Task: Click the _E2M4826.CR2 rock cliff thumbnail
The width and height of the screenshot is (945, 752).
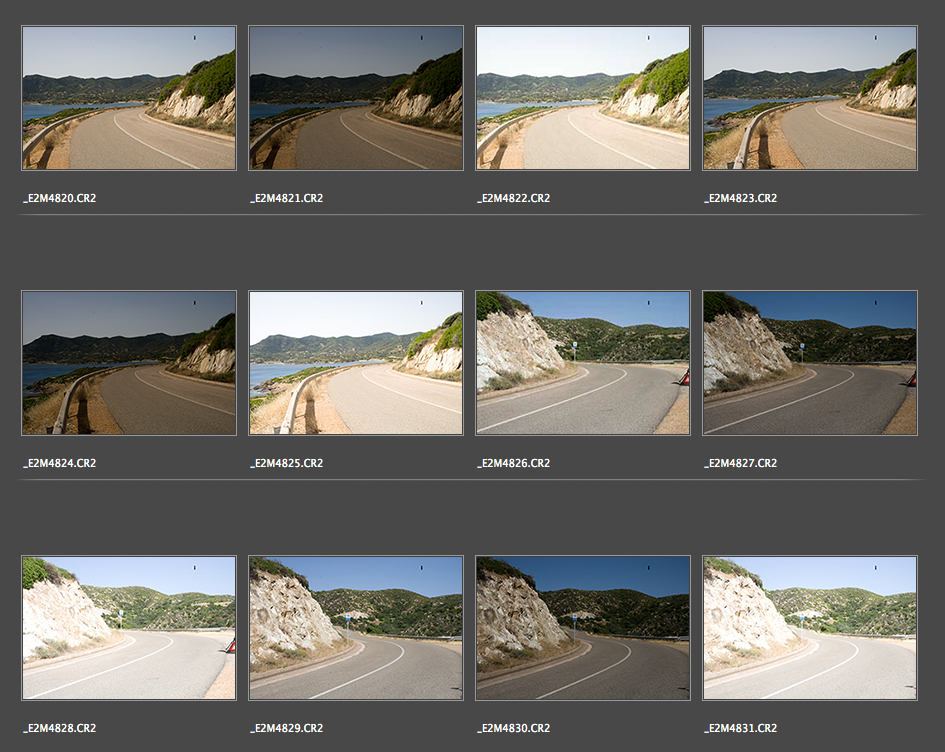Action: [583, 363]
